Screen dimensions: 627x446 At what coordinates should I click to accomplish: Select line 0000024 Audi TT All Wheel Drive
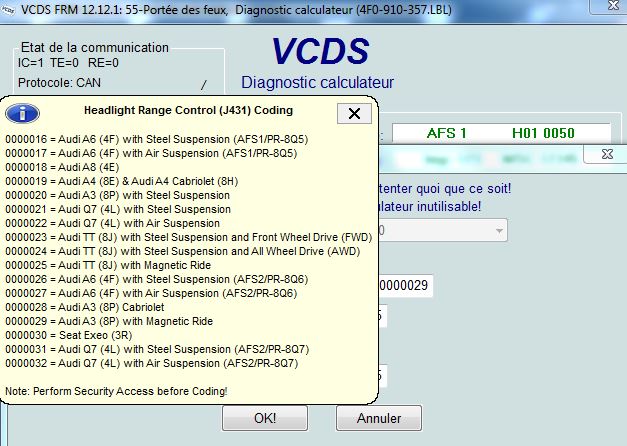[x=183, y=251]
